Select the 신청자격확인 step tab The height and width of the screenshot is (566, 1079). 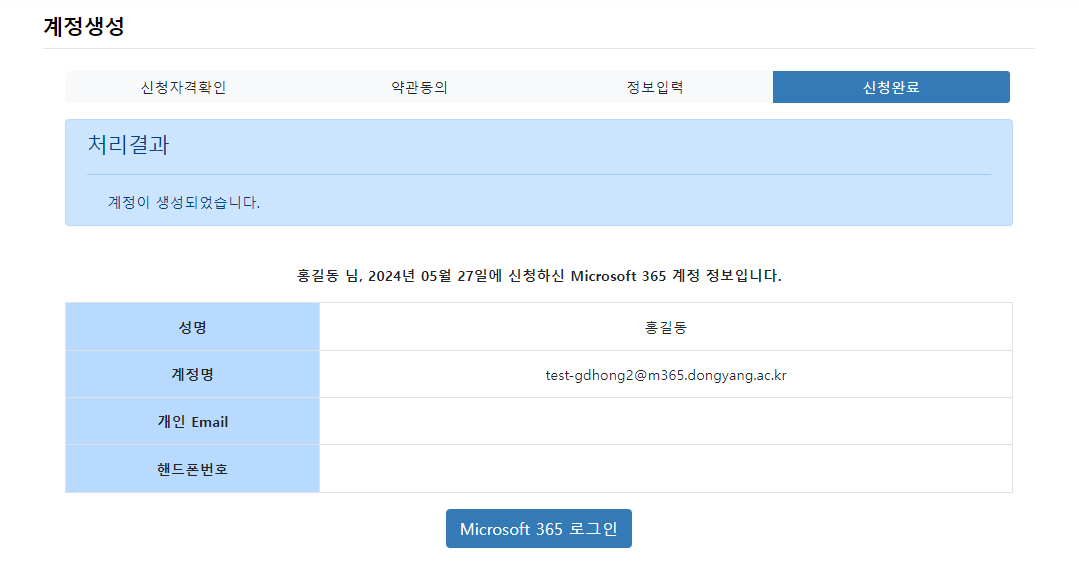[183, 87]
